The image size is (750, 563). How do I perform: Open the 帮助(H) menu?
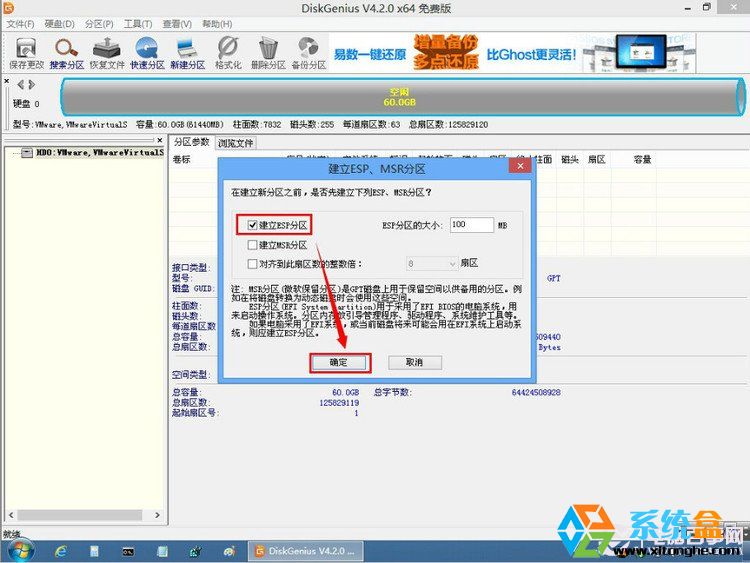217,24
